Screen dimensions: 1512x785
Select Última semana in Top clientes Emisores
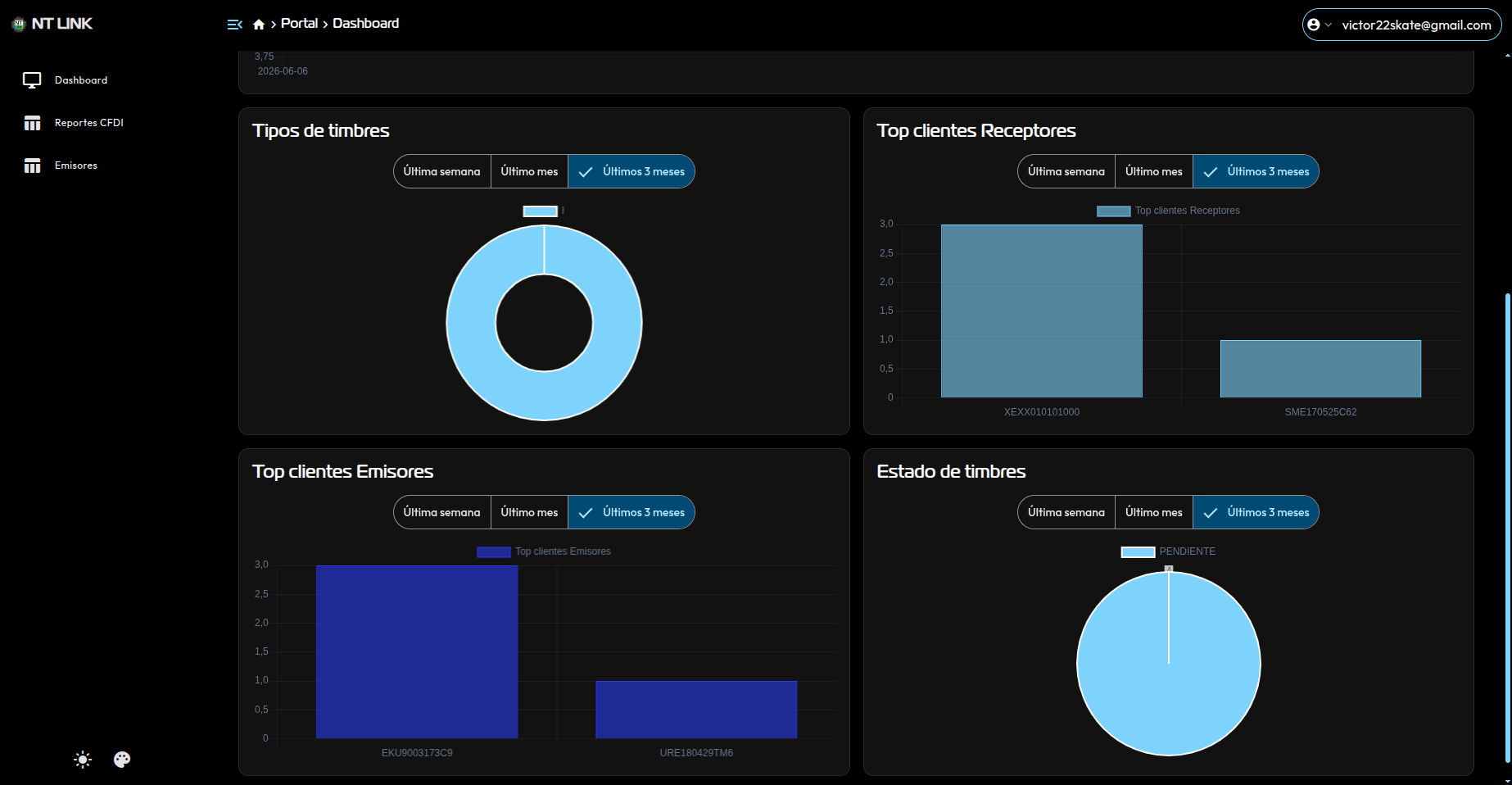pos(442,512)
